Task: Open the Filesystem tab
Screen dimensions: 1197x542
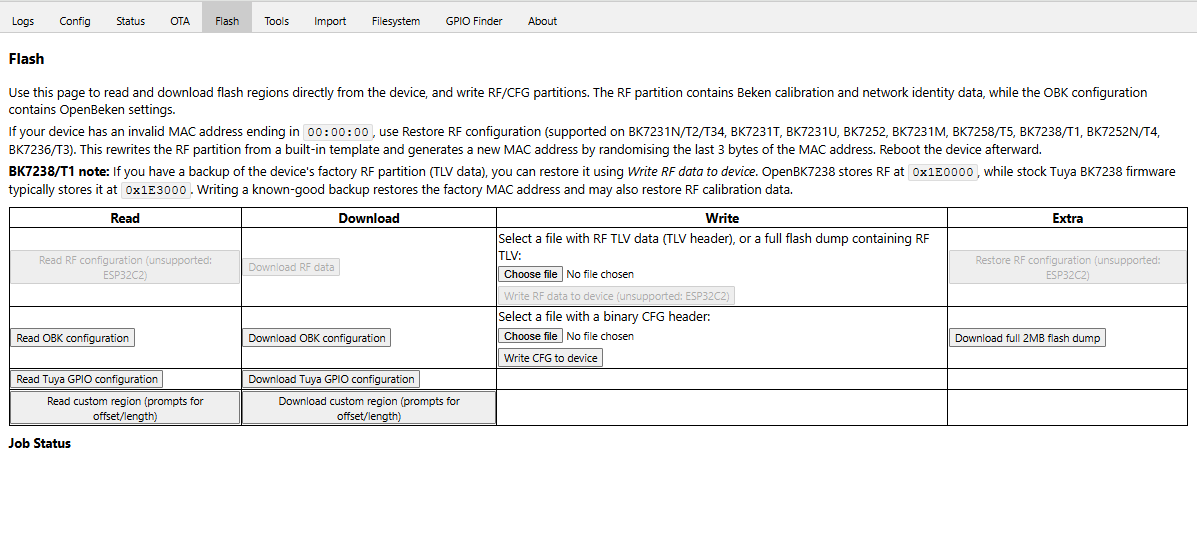Action: [395, 21]
